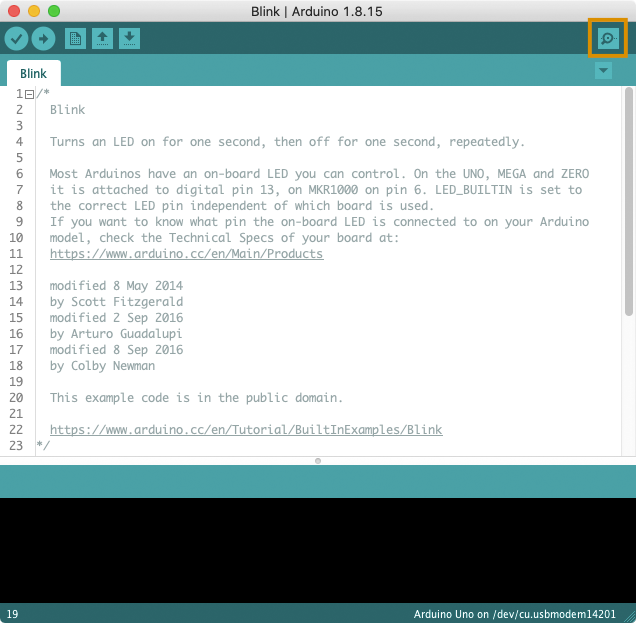636x623 pixels.
Task: Click the 'Arduino Uno on /dev/cu.usbmodem14201' status text
Action: point(514,614)
